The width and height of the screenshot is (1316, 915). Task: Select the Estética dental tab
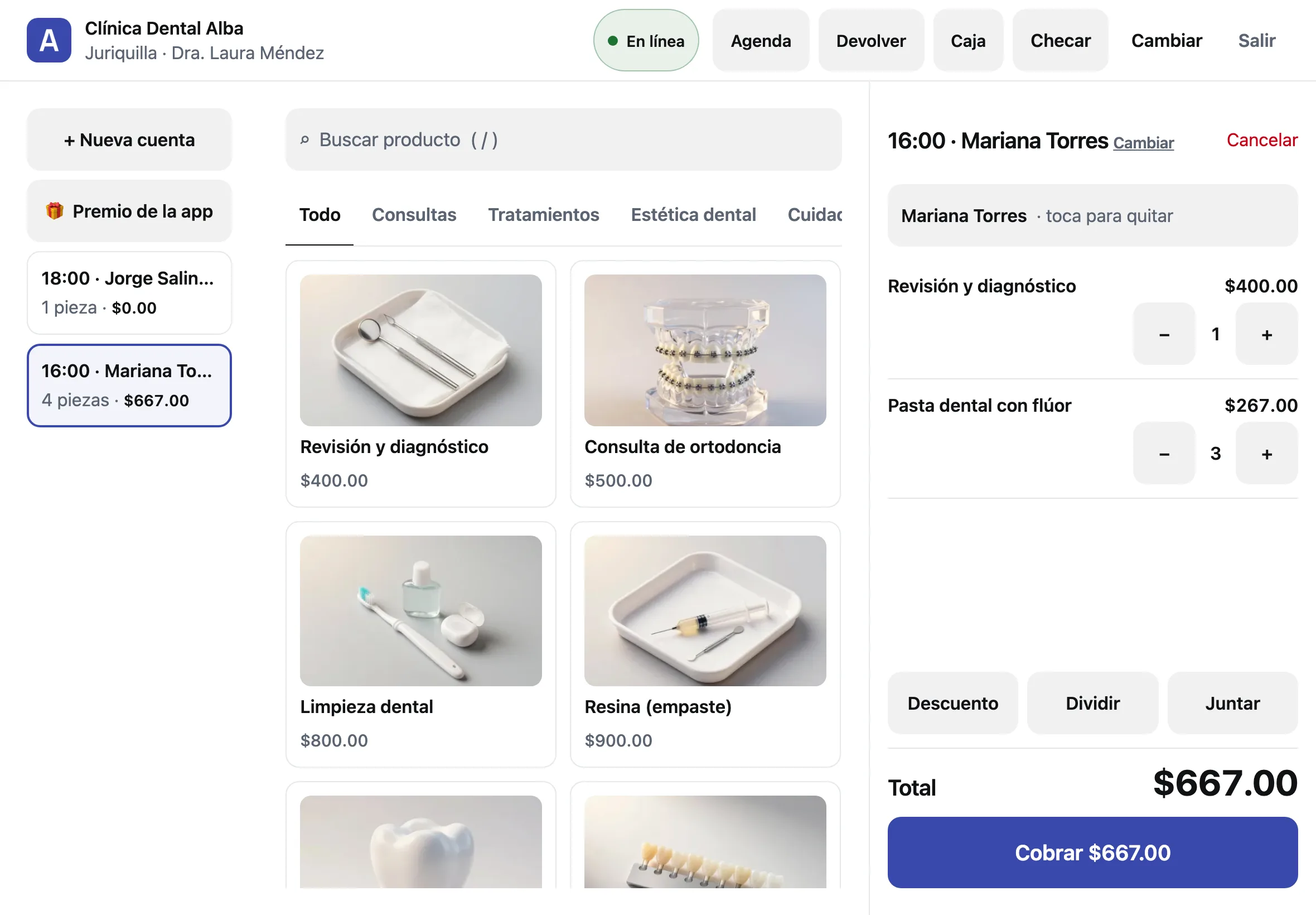tap(693, 214)
